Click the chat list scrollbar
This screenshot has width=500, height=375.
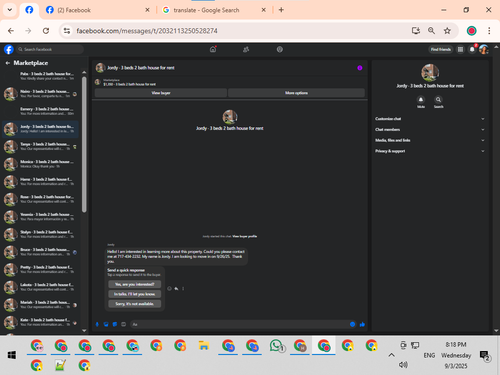[84, 145]
